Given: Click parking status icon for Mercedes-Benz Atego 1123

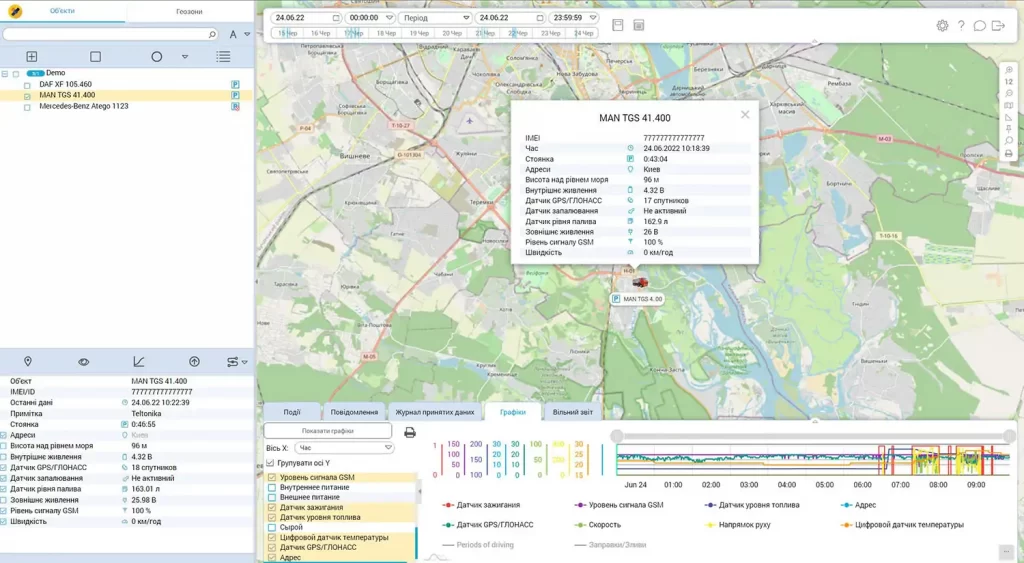Looking at the screenshot, I should point(235,106).
